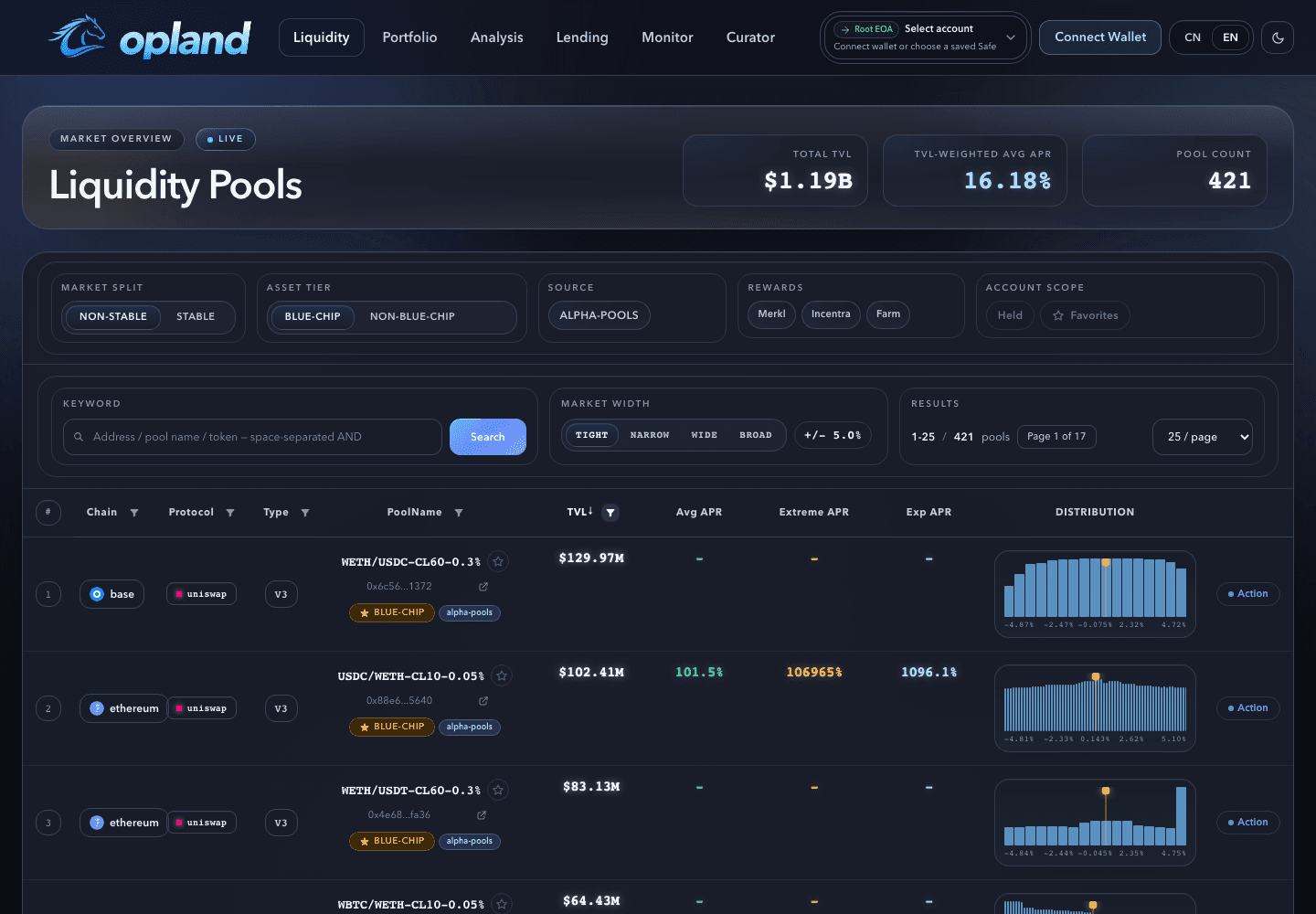The image size is (1316, 914).
Task: Open external link for address 0x4e68...fa36
Action: pos(482,815)
